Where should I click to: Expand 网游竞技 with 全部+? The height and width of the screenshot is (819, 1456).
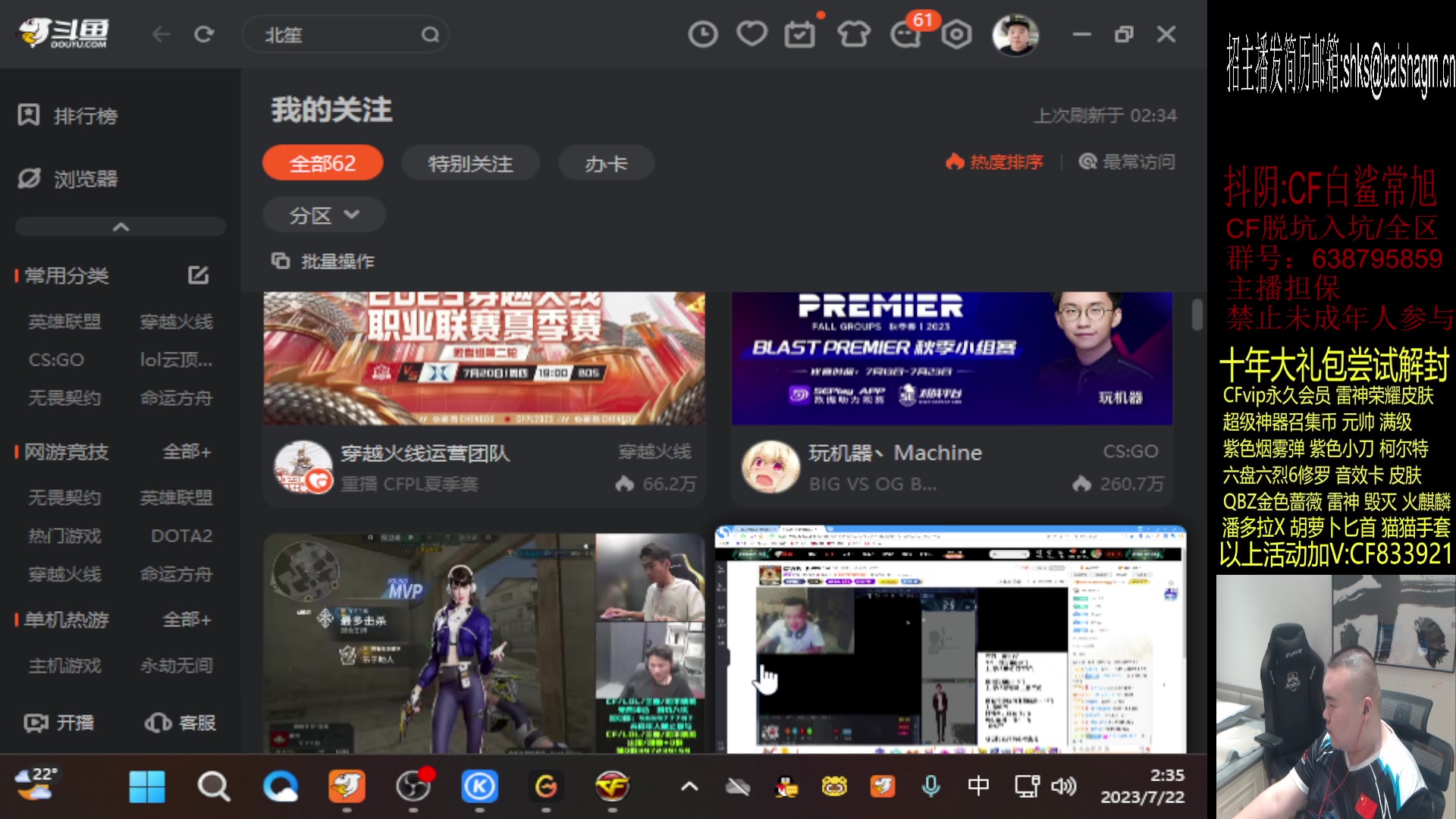coord(187,451)
